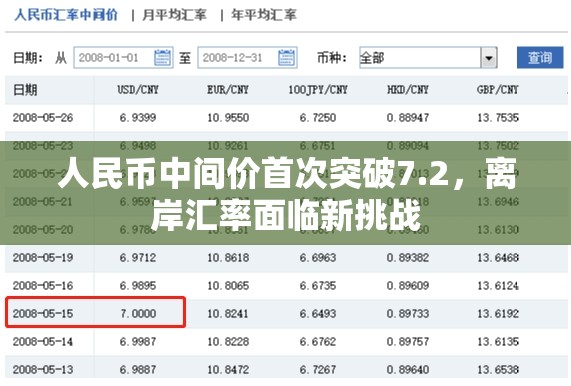
Task: Select EUR/CNY value 10.8241
Action: coord(228,314)
